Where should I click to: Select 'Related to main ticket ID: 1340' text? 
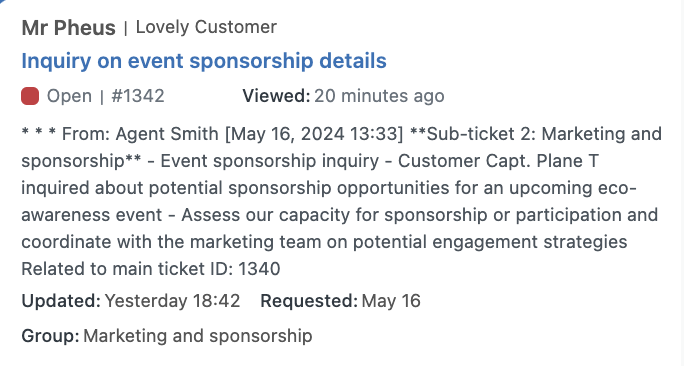tap(151, 269)
